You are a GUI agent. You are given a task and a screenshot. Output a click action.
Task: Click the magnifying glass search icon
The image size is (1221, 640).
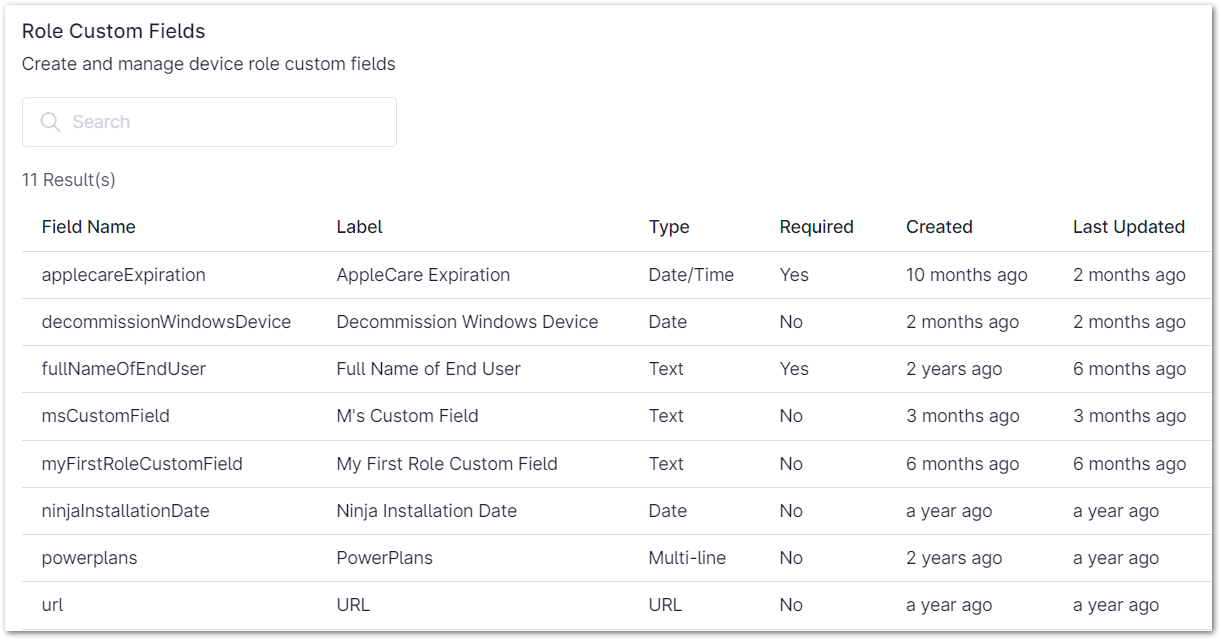(50, 121)
